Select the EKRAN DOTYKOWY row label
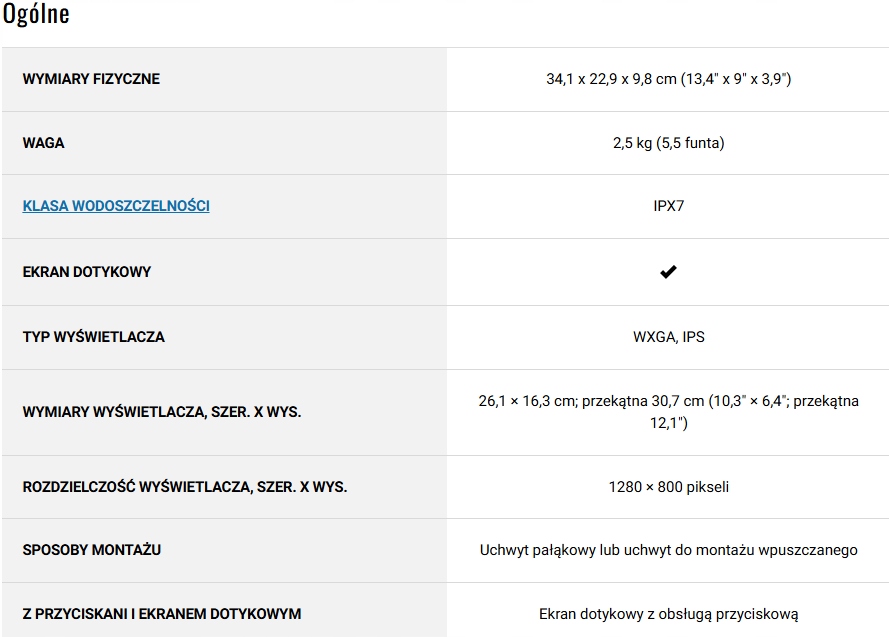Viewport: 889px width, 637px height. click(x=87, y=272)
